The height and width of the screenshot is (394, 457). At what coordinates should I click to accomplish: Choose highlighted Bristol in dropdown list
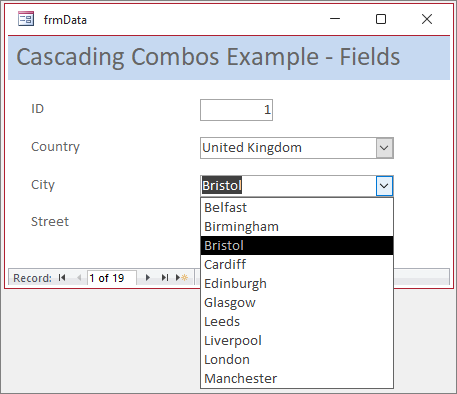click(297, 246)
